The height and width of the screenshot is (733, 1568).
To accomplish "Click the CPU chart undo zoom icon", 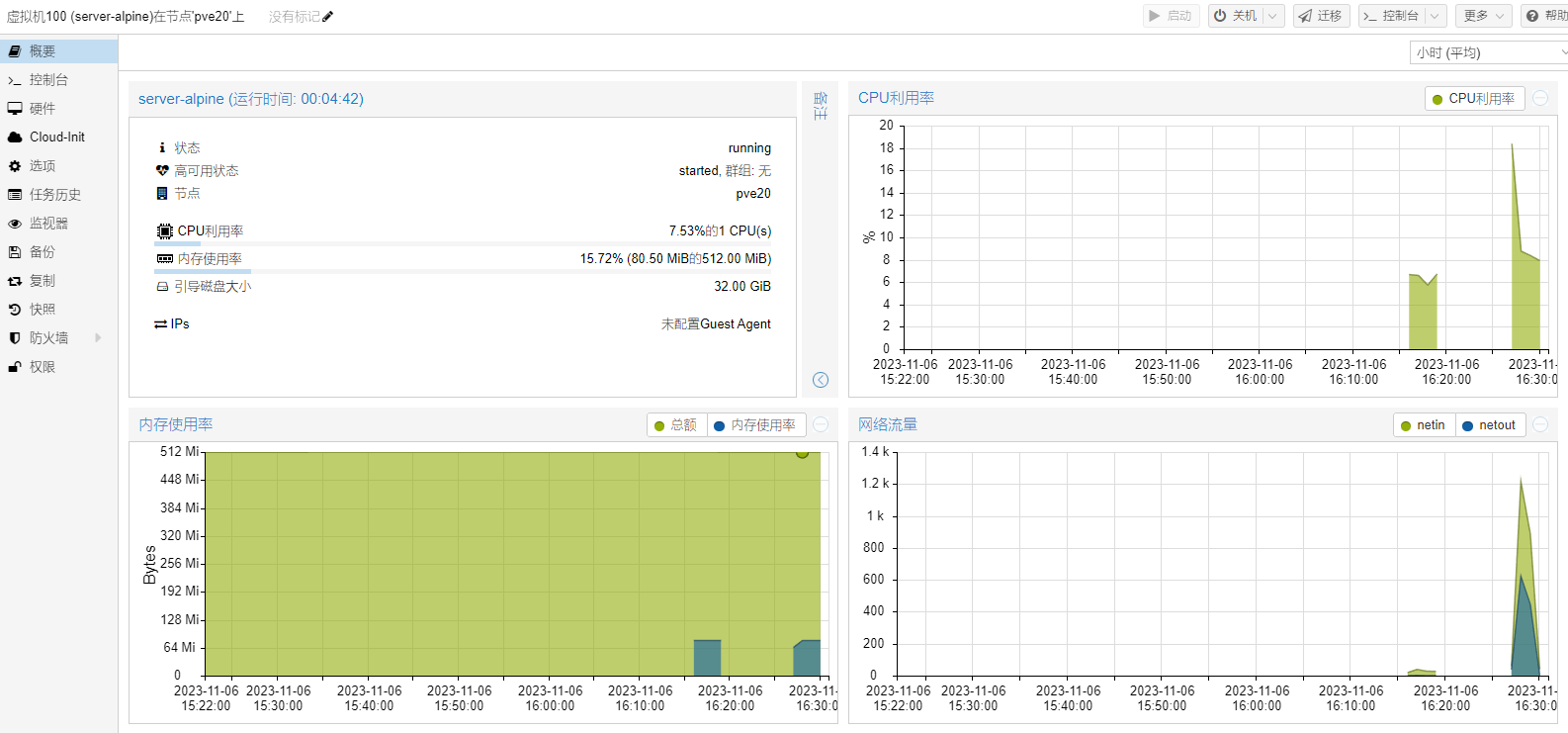I will click(1540, 98).
